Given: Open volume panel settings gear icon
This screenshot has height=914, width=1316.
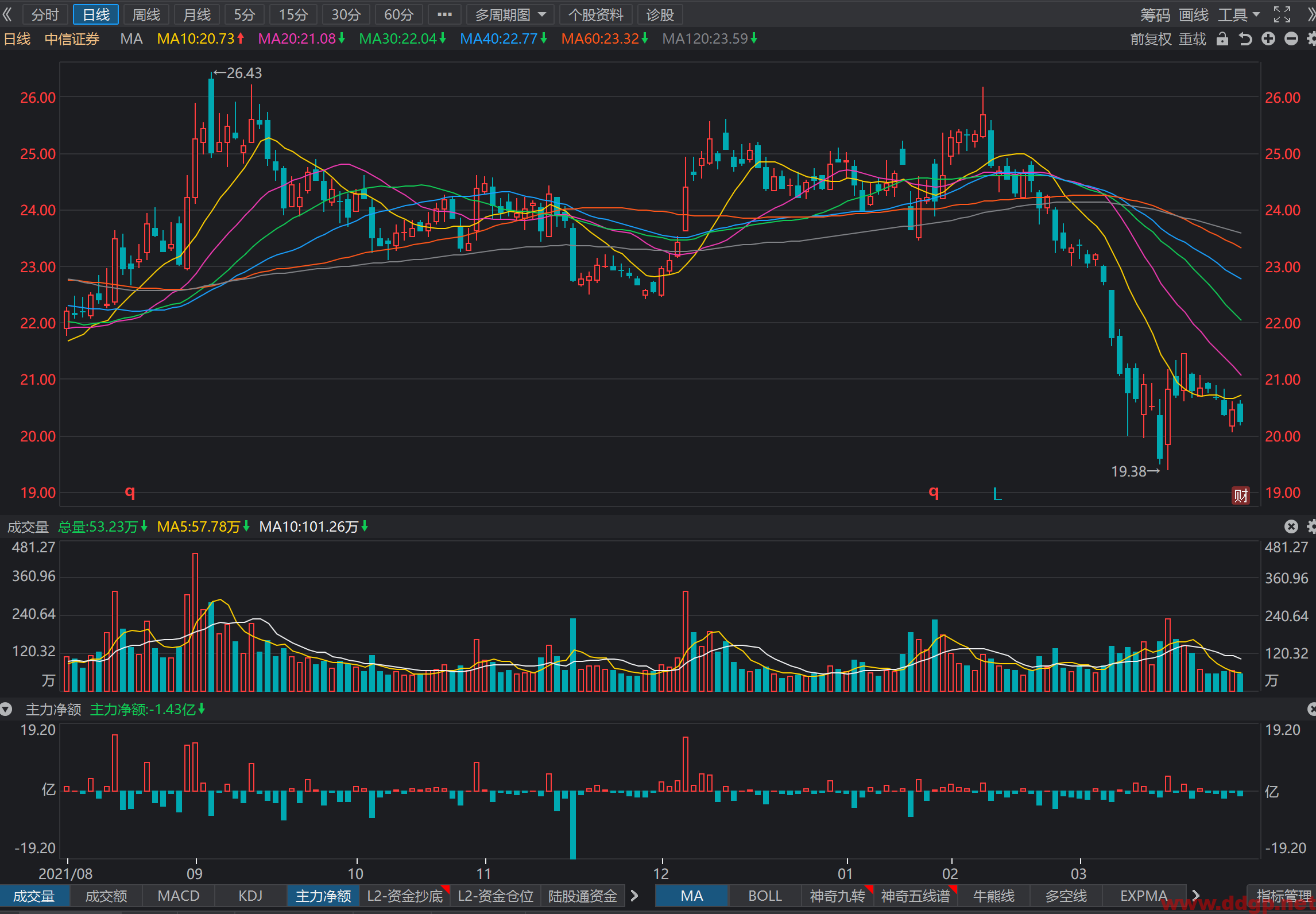Looking at the screenshot, I should 1311,526.
